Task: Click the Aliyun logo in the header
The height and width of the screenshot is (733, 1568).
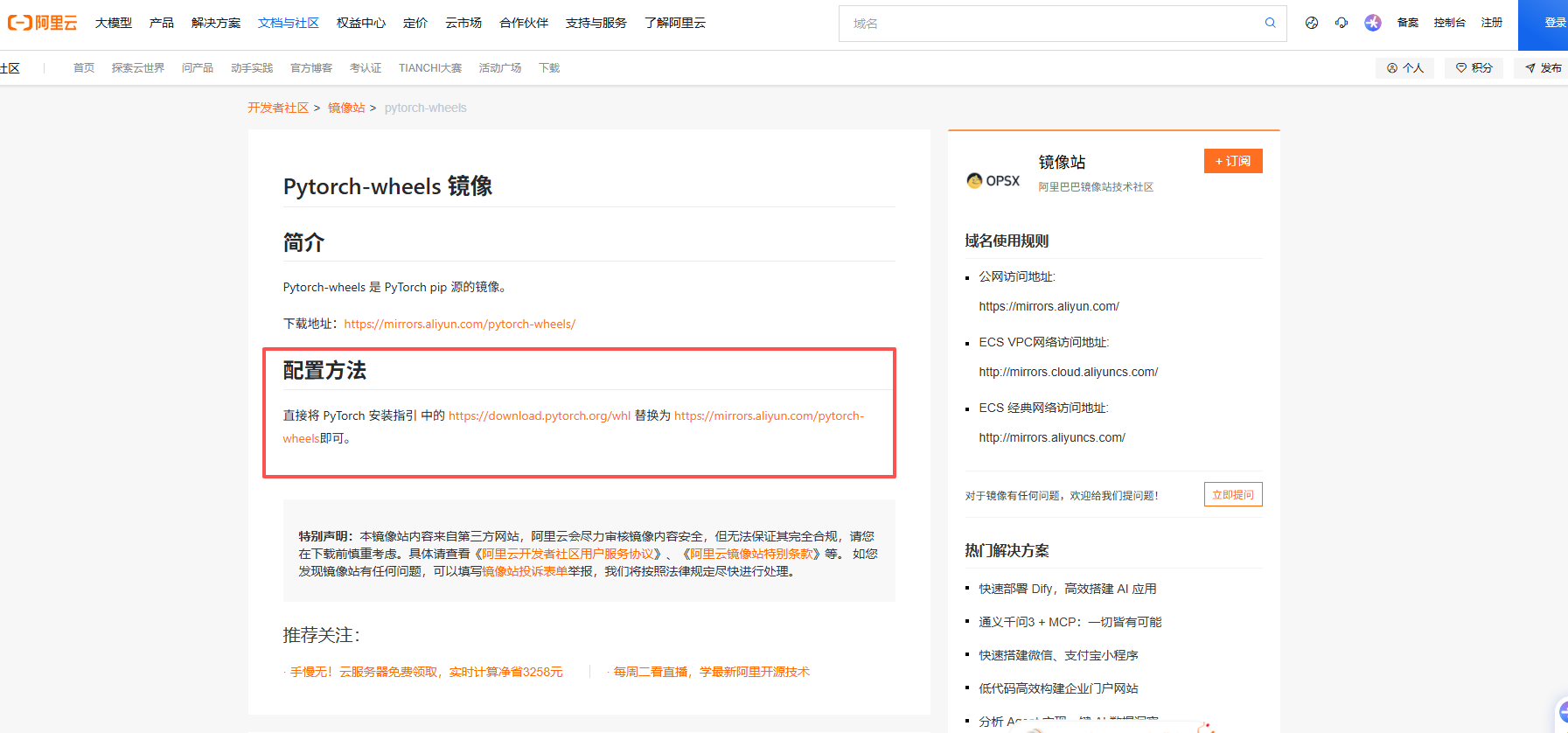Action: pyautogui.click(x=43, y=23)
